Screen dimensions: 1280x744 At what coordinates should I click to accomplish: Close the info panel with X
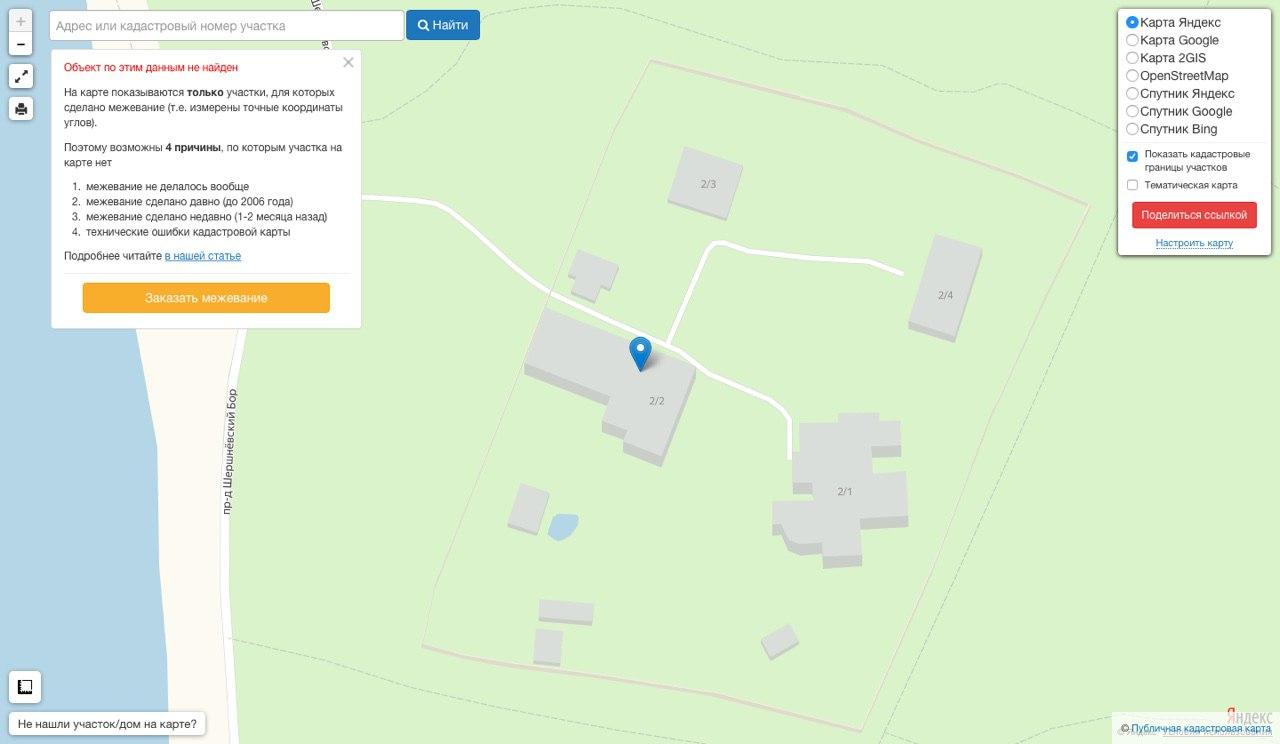348,62
